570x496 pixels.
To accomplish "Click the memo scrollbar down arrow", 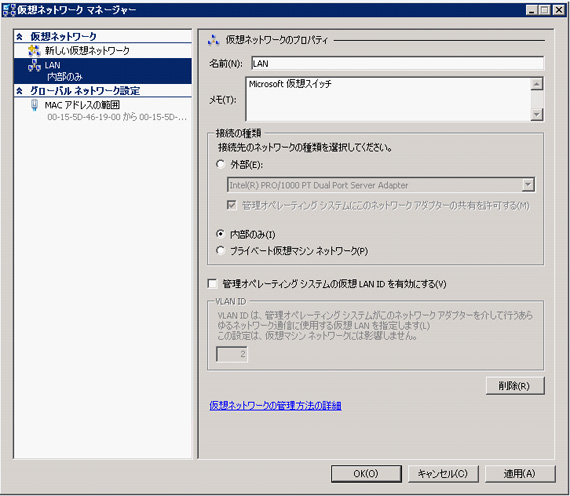I will pyautogui.click(x=537, y=115).
